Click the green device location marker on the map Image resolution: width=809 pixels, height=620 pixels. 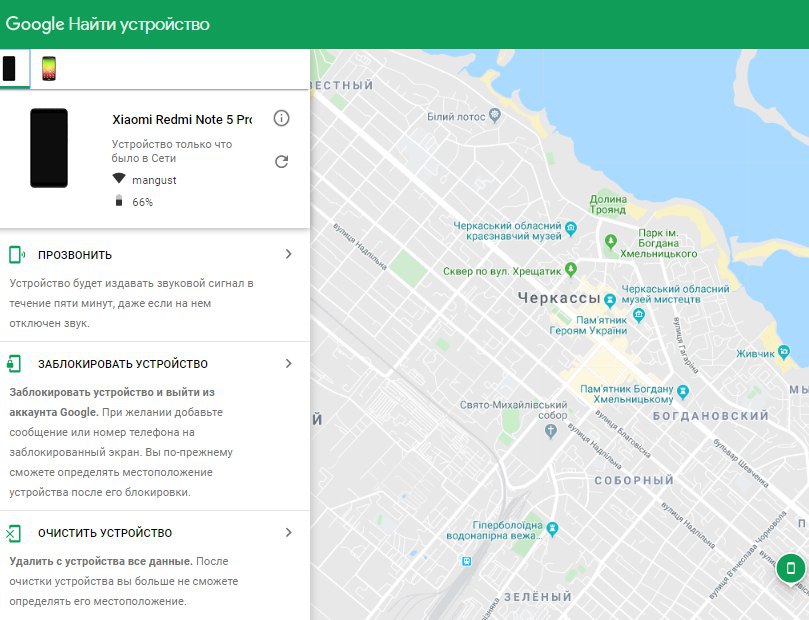pyautogui.click(x=790, y=568)
